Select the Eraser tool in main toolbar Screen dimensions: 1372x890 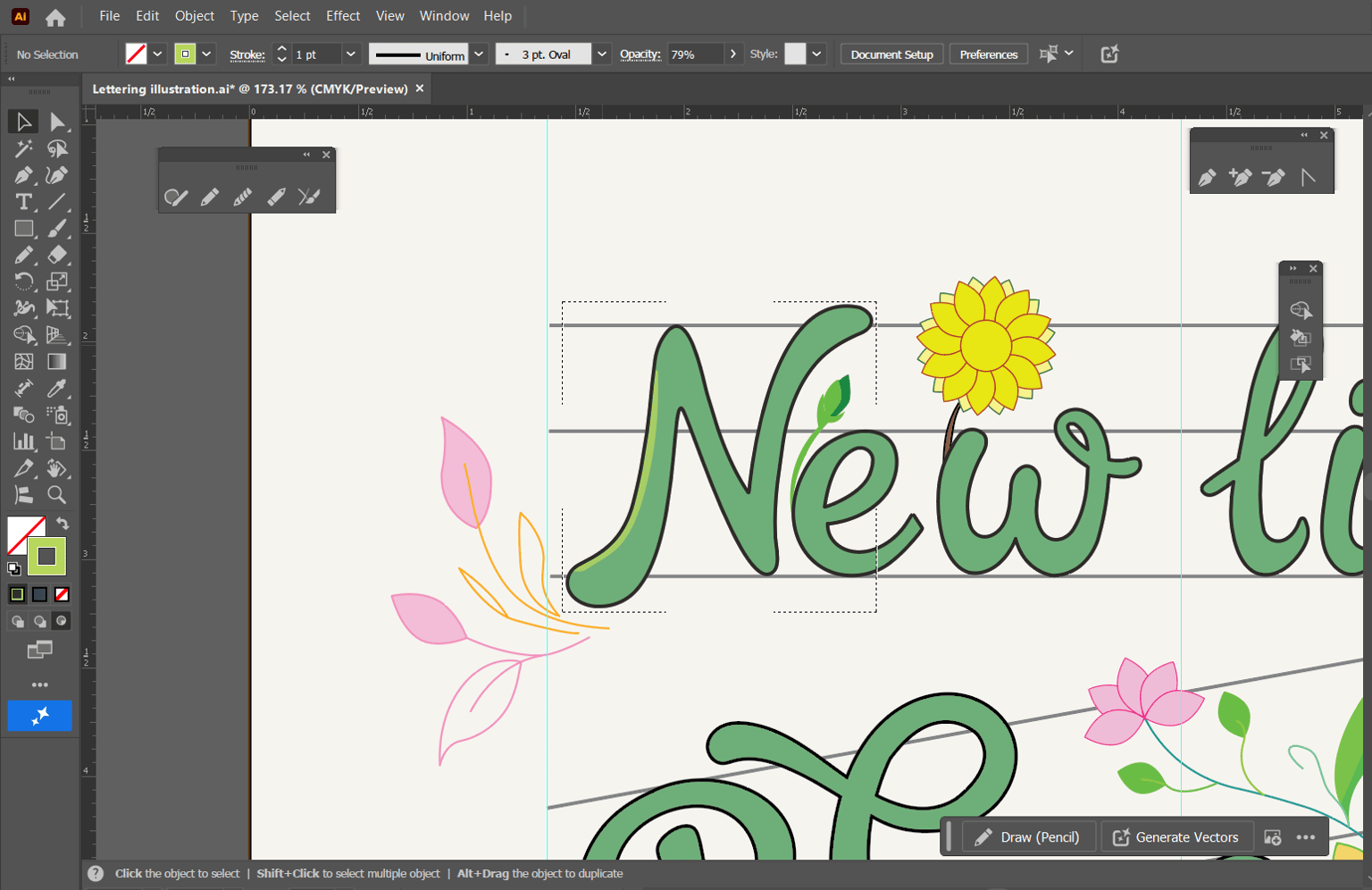tap(58, 255)
